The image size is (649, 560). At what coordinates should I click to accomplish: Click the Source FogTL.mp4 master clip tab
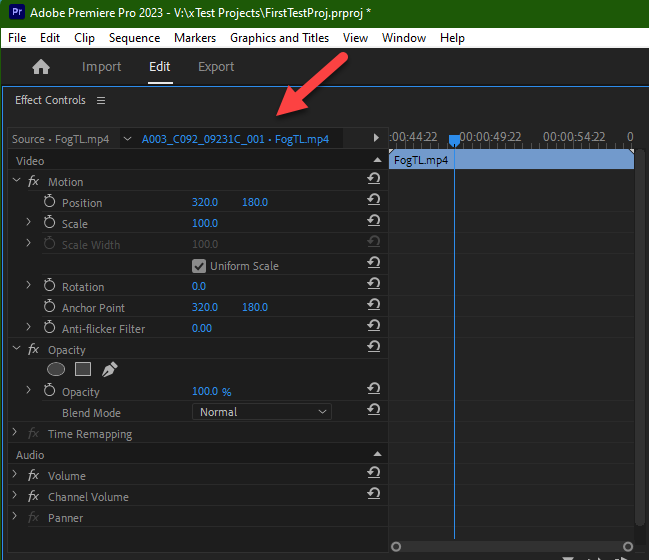pyautogui.click(x=60, y=139)
